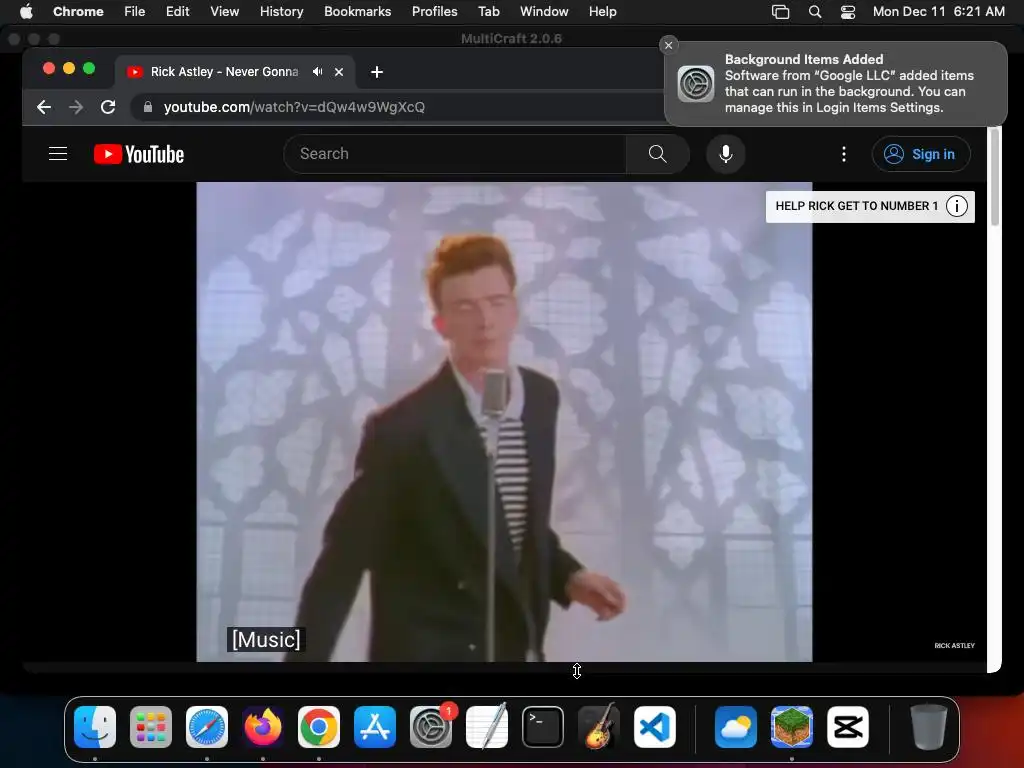Viewport: 1024px width, 768px height.
Task: Click the YouTube search magnifier button
Action: coord(658,154)
